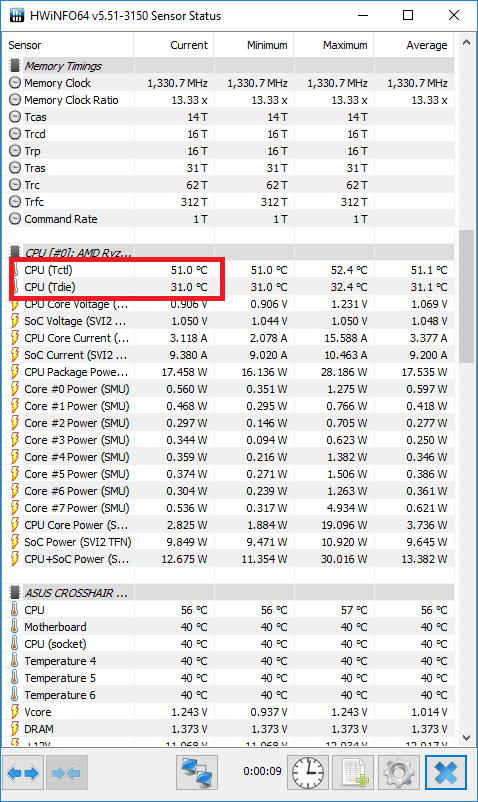Screen dimensions: 478x802
Task: Click the Memory Timings chip icon
Action: tap(15, 65)
